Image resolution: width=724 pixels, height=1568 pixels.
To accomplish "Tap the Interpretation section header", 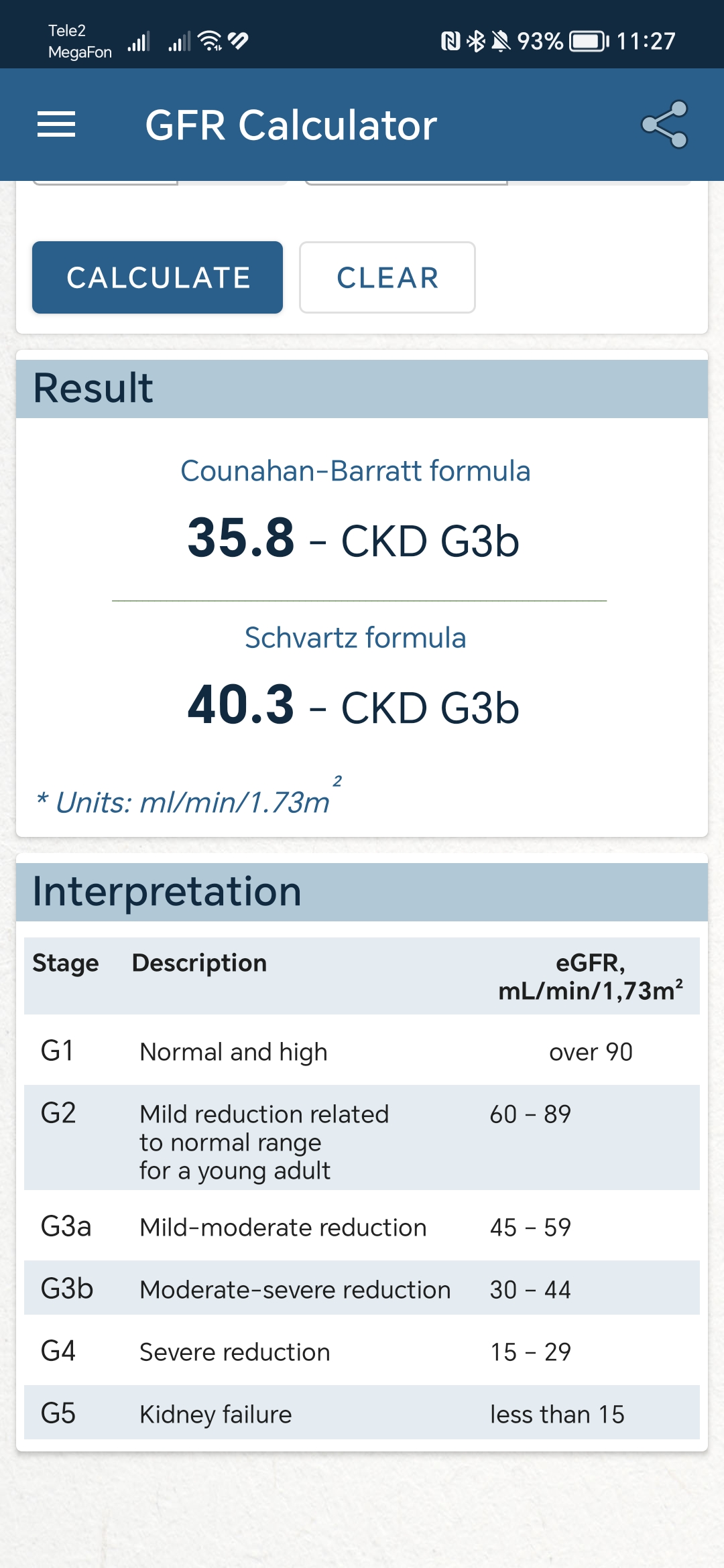I will click(362, 892).
